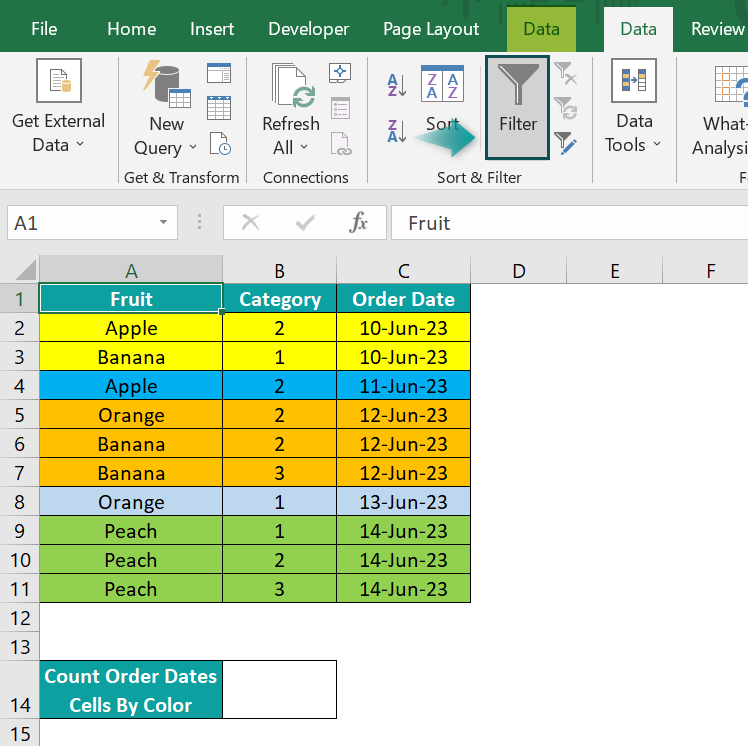Click the formula bar Enter checkmark
748x746 pixels.
(x=305, y=222)
